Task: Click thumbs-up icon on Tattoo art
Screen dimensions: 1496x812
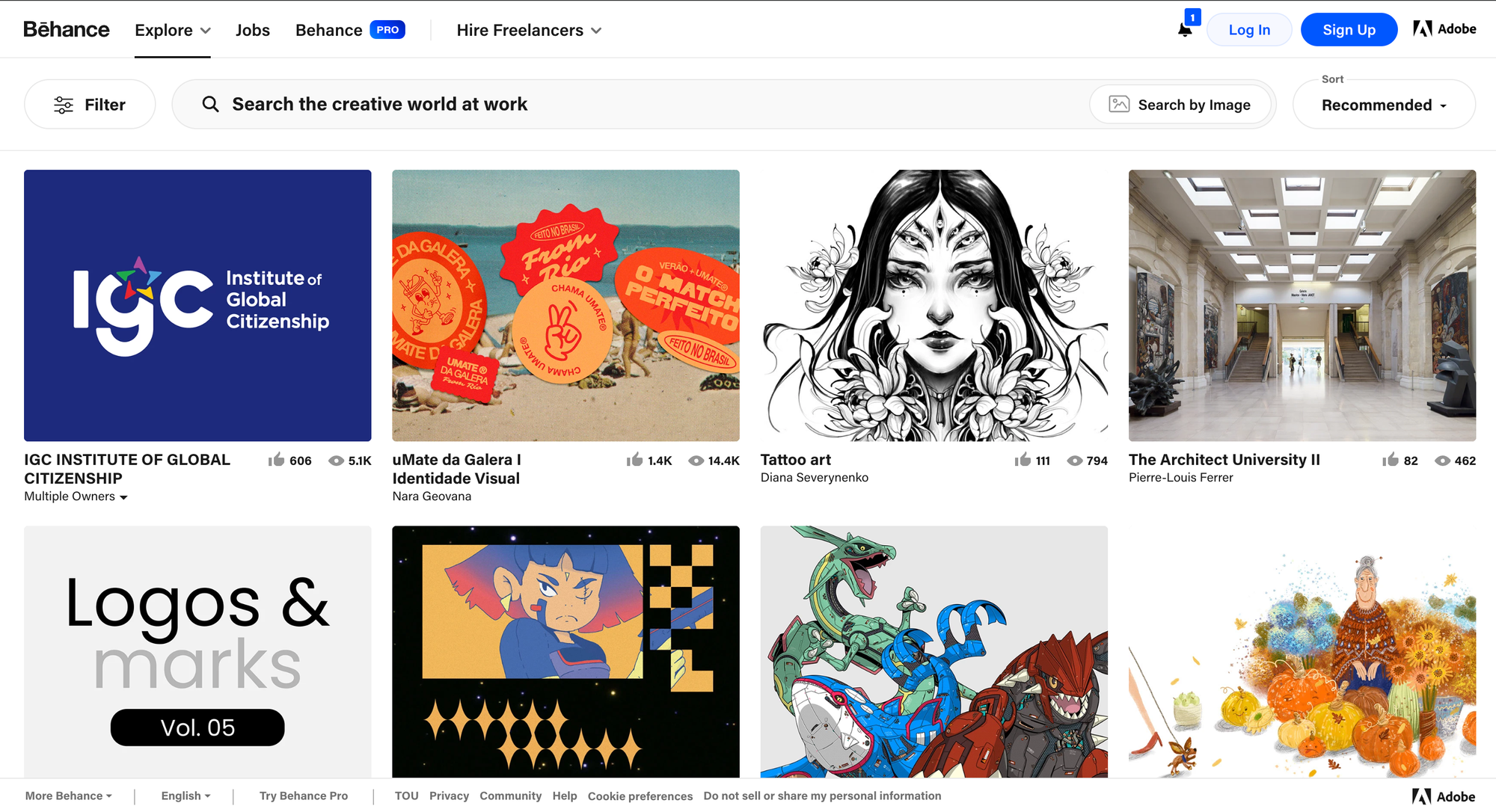Action: tap(1023, 460)
